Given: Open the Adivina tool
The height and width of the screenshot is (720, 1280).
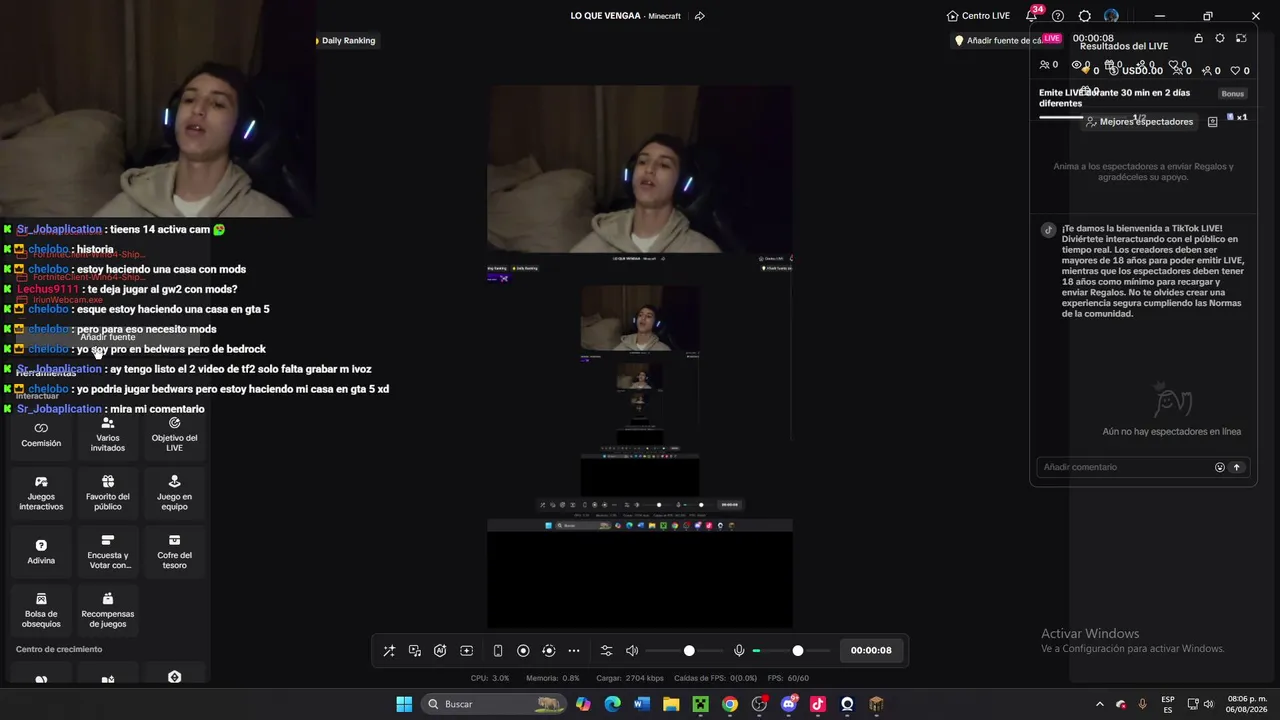Looking at the screenshot, I should [41, 552].
